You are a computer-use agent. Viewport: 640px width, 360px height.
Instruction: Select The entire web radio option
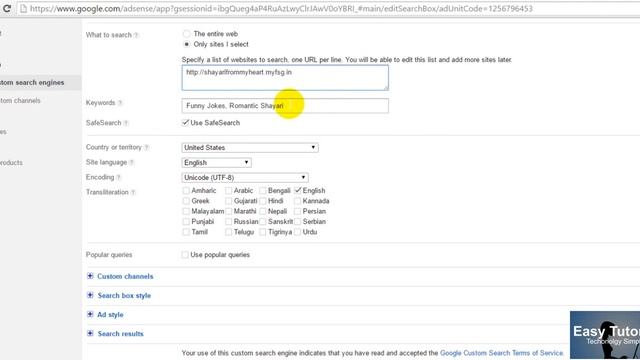point(187,34)
